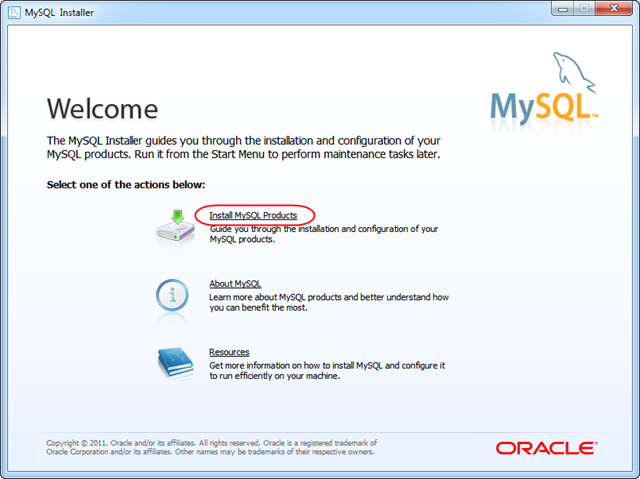Click the Welcome heading
The width and height of the screenshot is (640, 479).
point(102,109)
